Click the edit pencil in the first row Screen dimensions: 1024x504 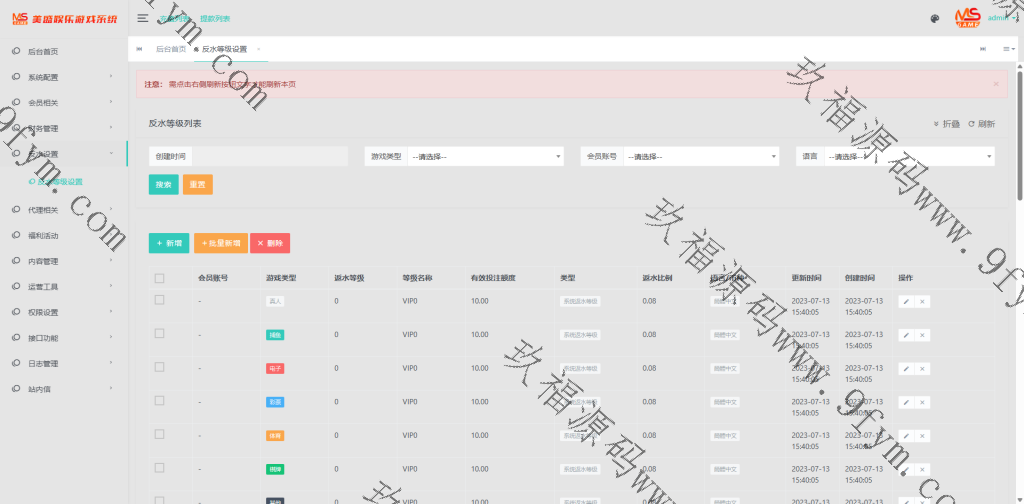tap(906, 301)
